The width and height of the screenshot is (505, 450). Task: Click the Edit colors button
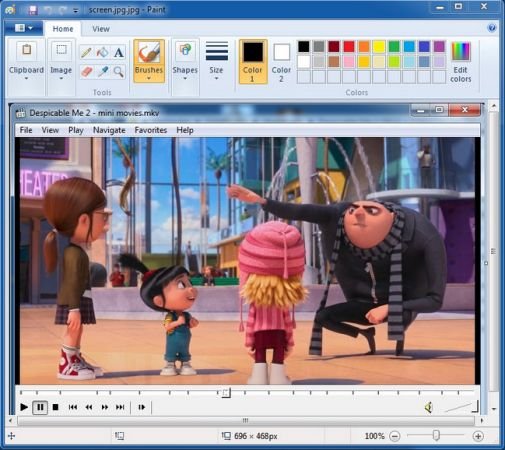point(461,62)
